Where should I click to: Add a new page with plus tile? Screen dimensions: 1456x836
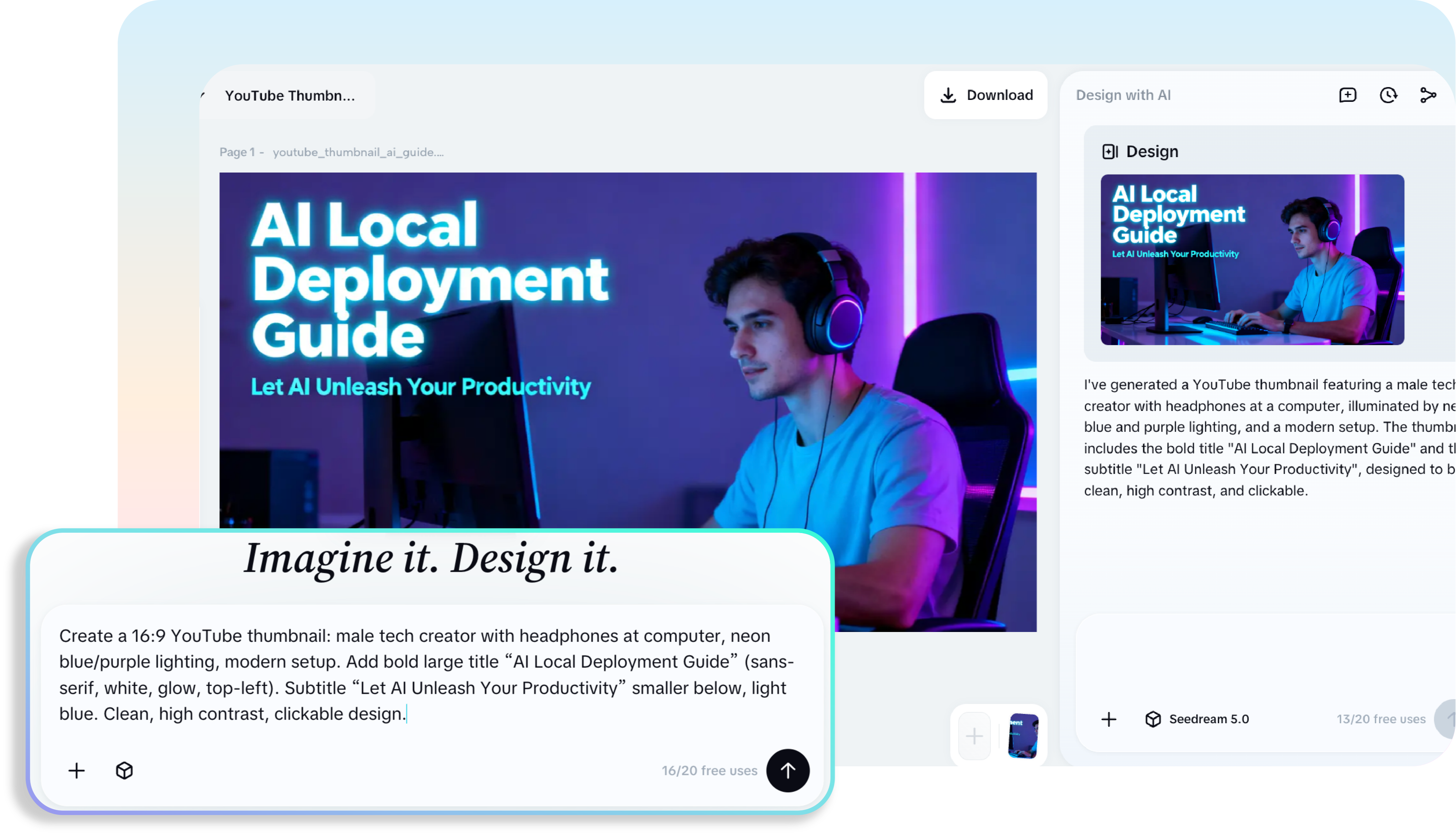[x=974, y=736]
